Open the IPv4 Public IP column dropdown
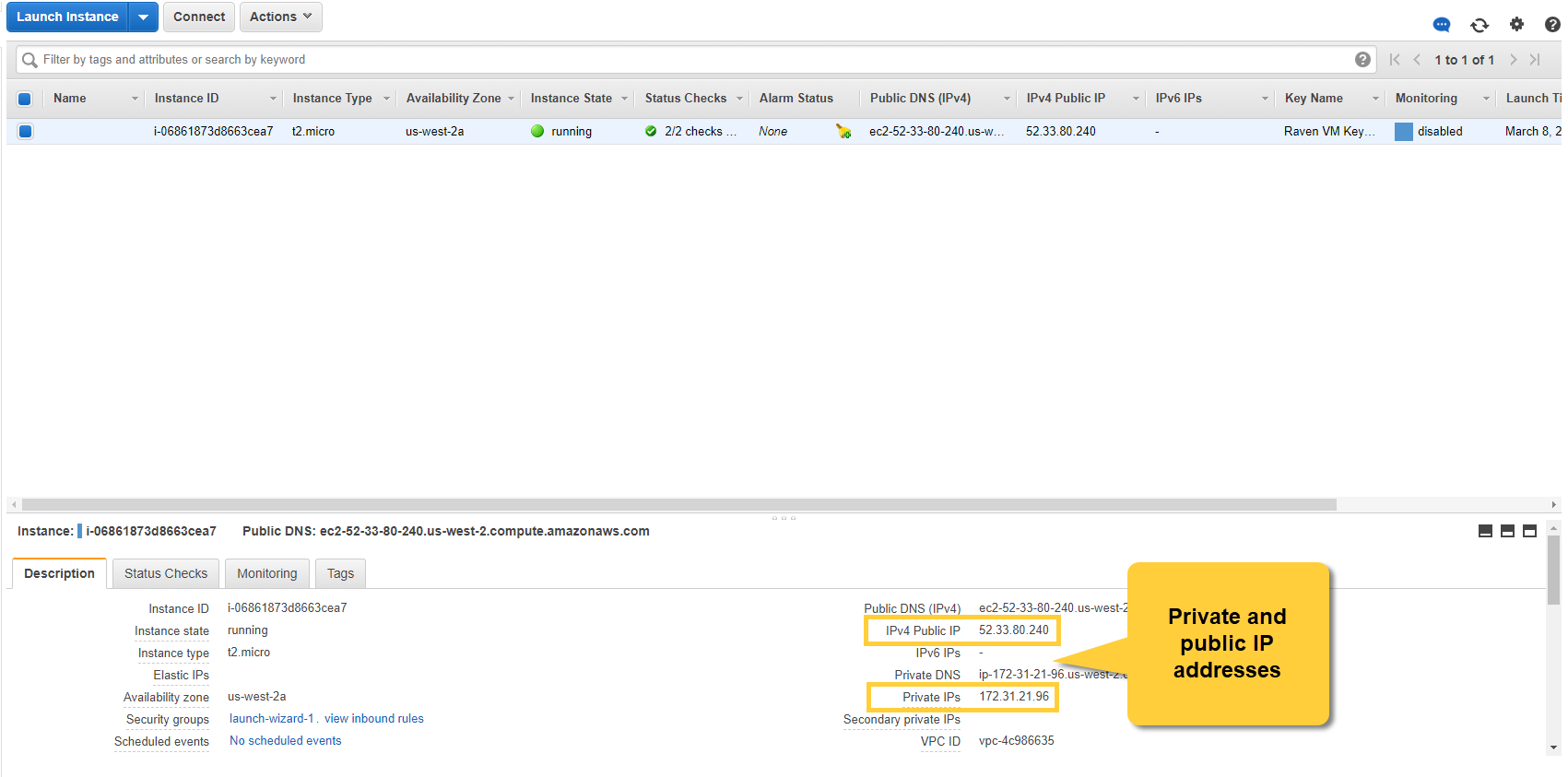This screenshot has height=777, width=1568. [1136, 99]
